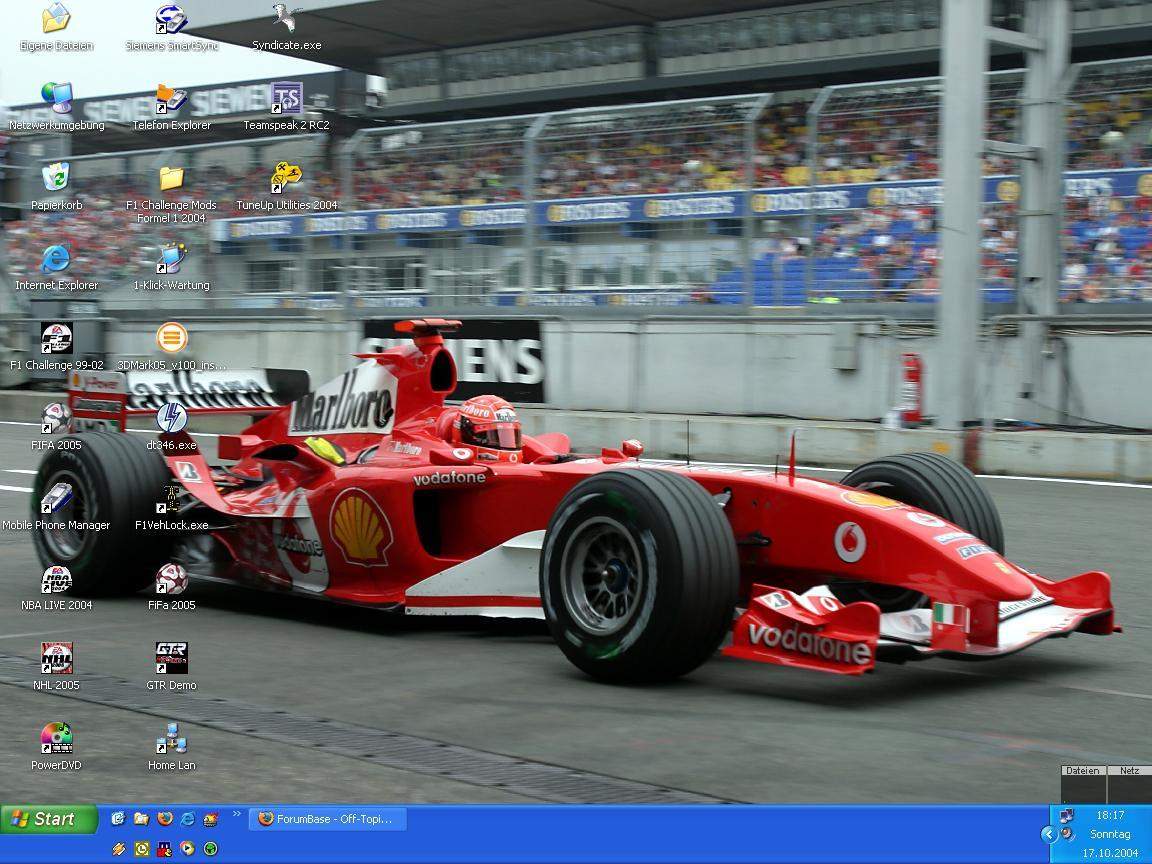Select the Telefon Explorer shortcut
This screenshot has height=864, width=1152.
pos(171,107)
